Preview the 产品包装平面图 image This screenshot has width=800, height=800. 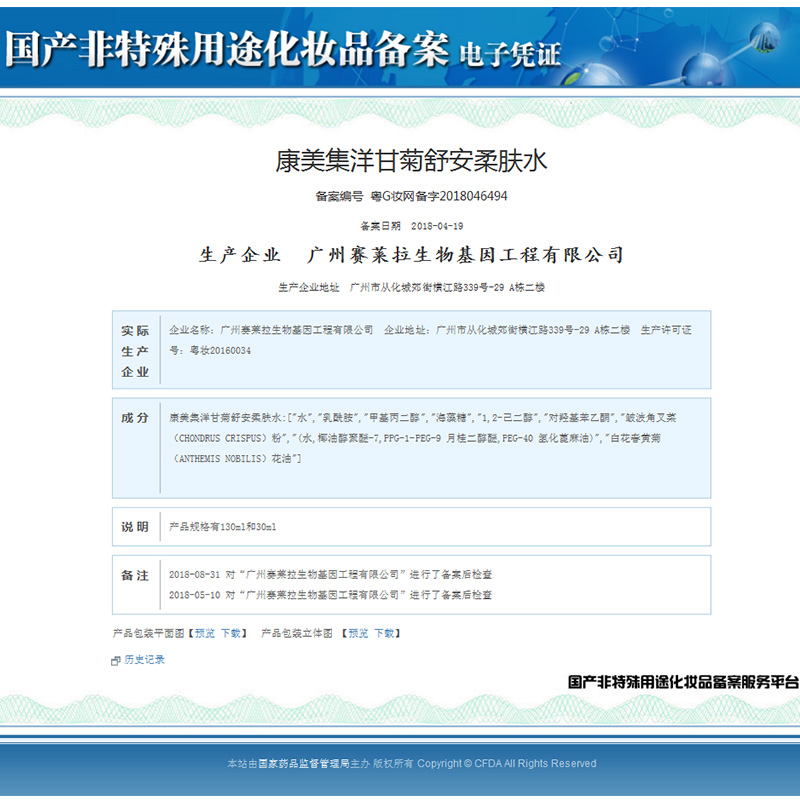205,633
